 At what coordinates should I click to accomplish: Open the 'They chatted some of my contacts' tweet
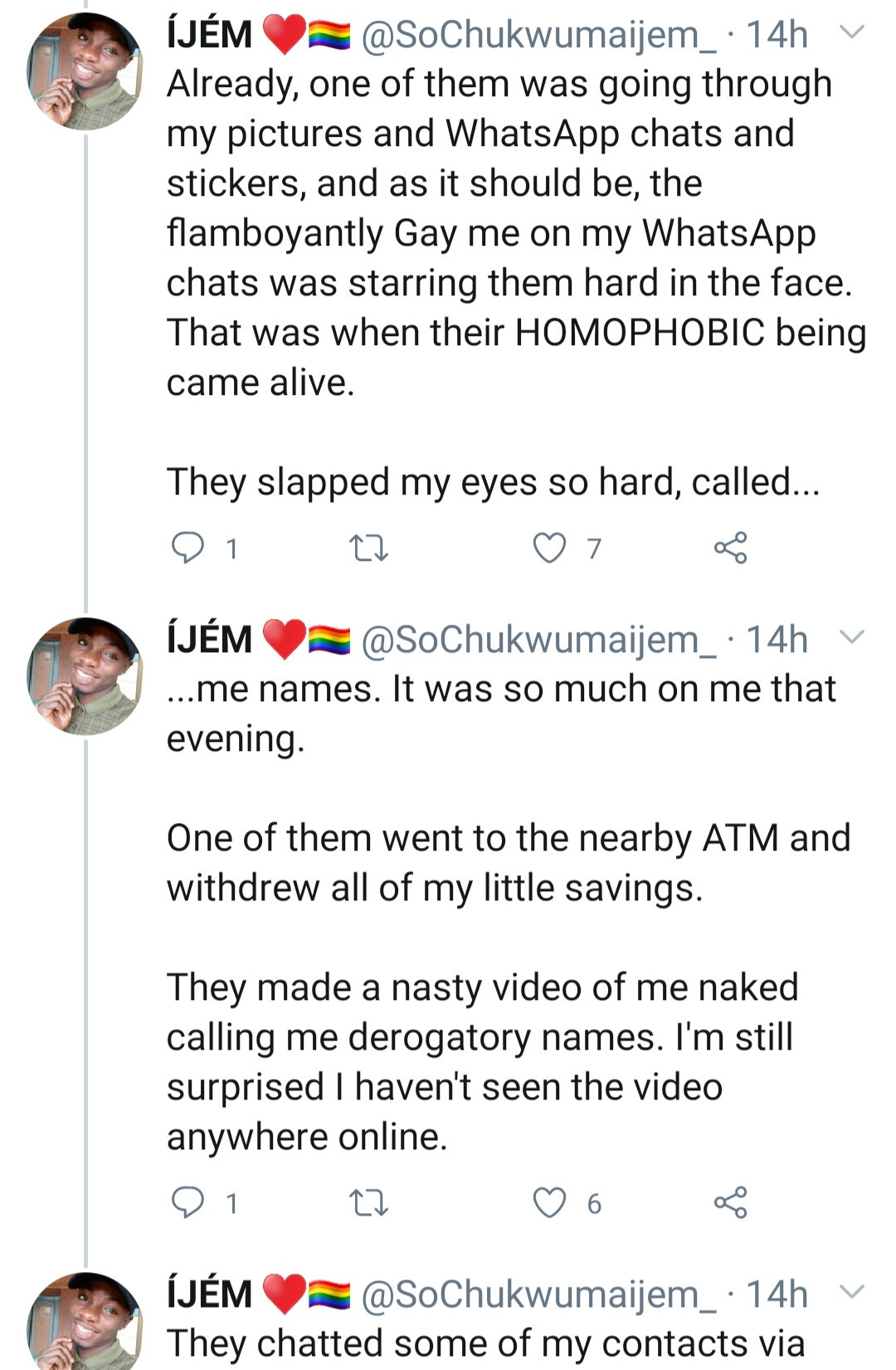pos(485,1344)
